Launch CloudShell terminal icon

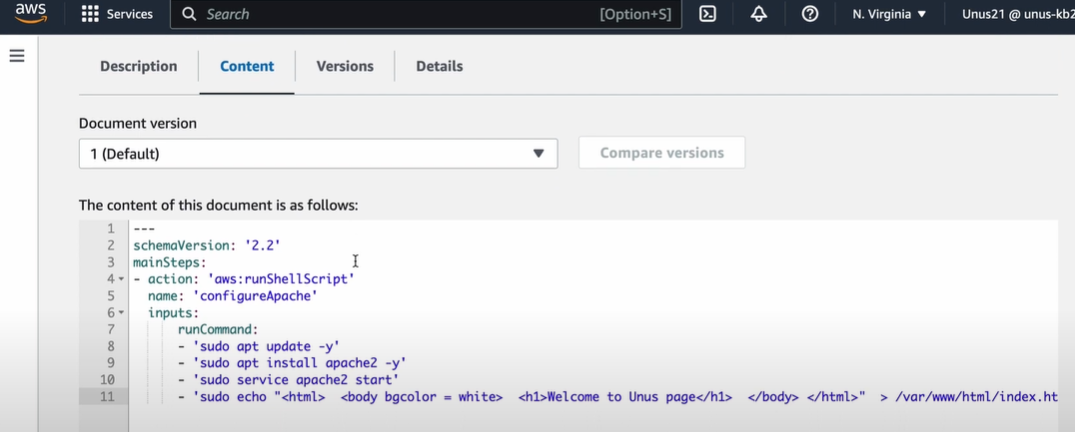point(708,14)
